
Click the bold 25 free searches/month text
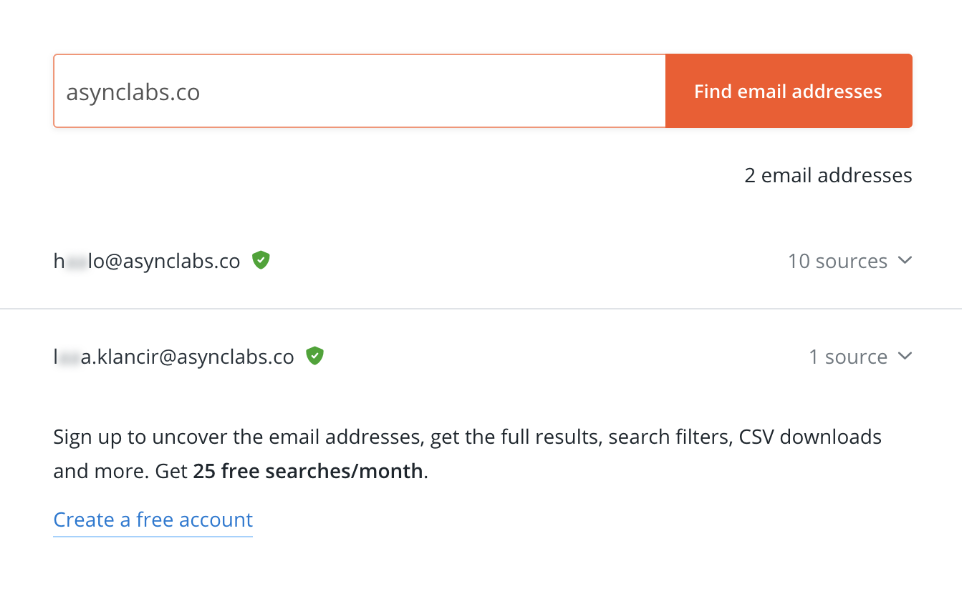click(x=308, y=471)
